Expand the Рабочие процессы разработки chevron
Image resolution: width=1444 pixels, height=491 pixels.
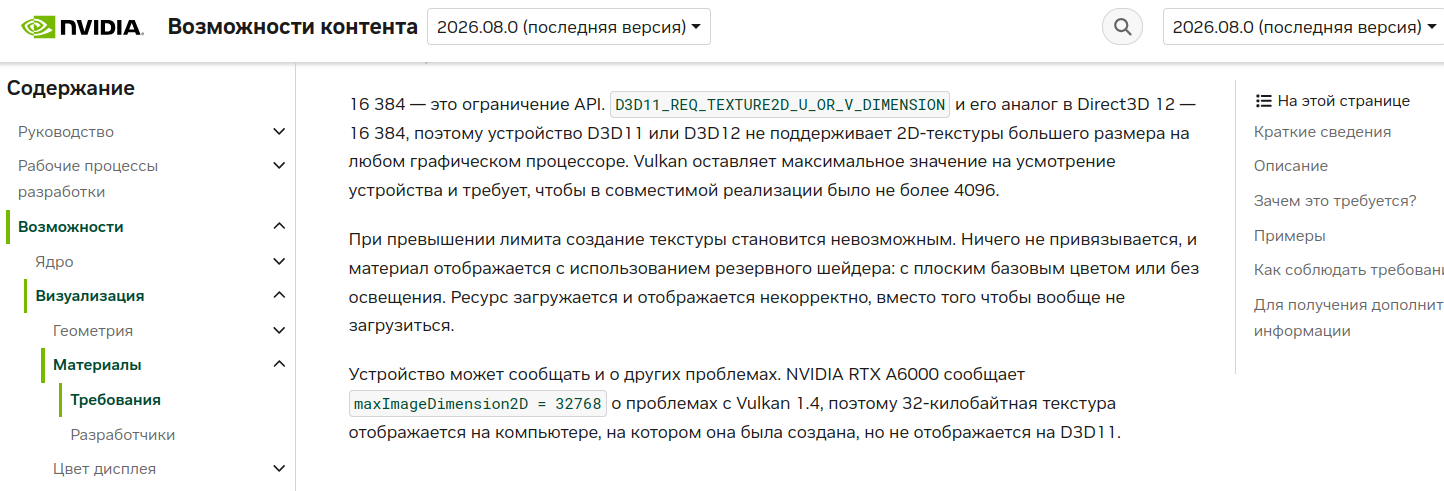tap(279, 166)
